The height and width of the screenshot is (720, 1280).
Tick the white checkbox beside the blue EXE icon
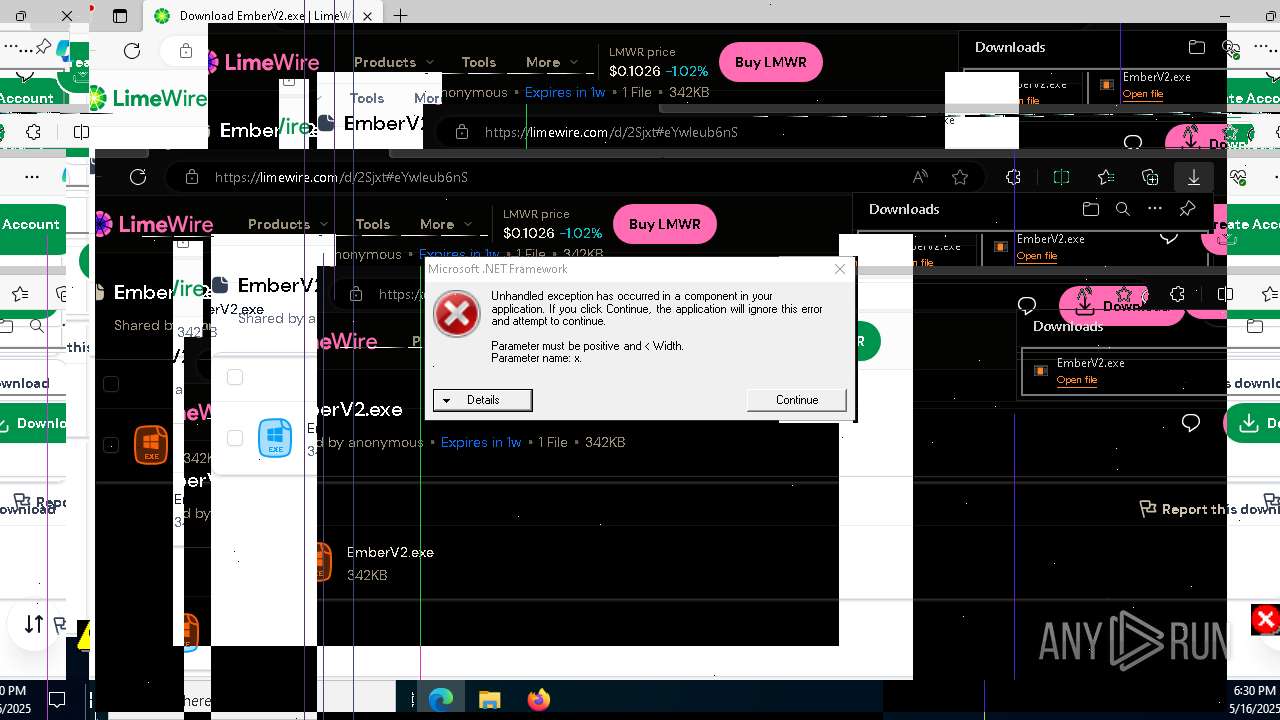pos(235,438)
